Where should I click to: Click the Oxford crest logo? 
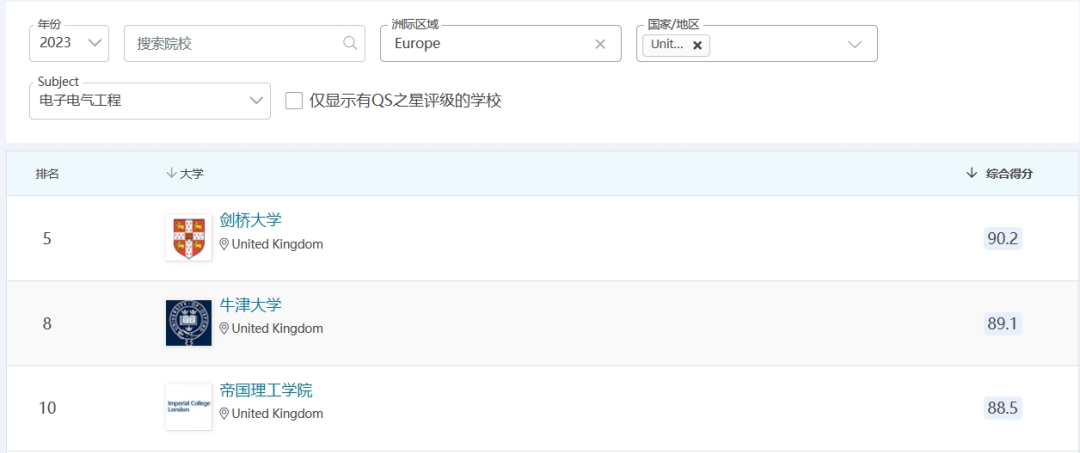coord(189,323)
